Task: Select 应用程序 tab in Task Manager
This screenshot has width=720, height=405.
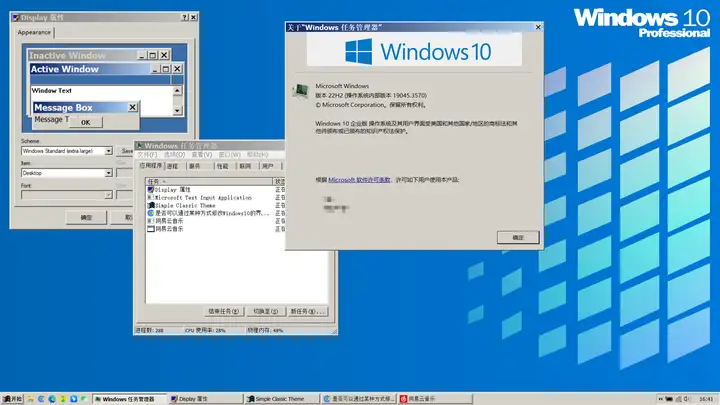Action: [x=151, y=165]
